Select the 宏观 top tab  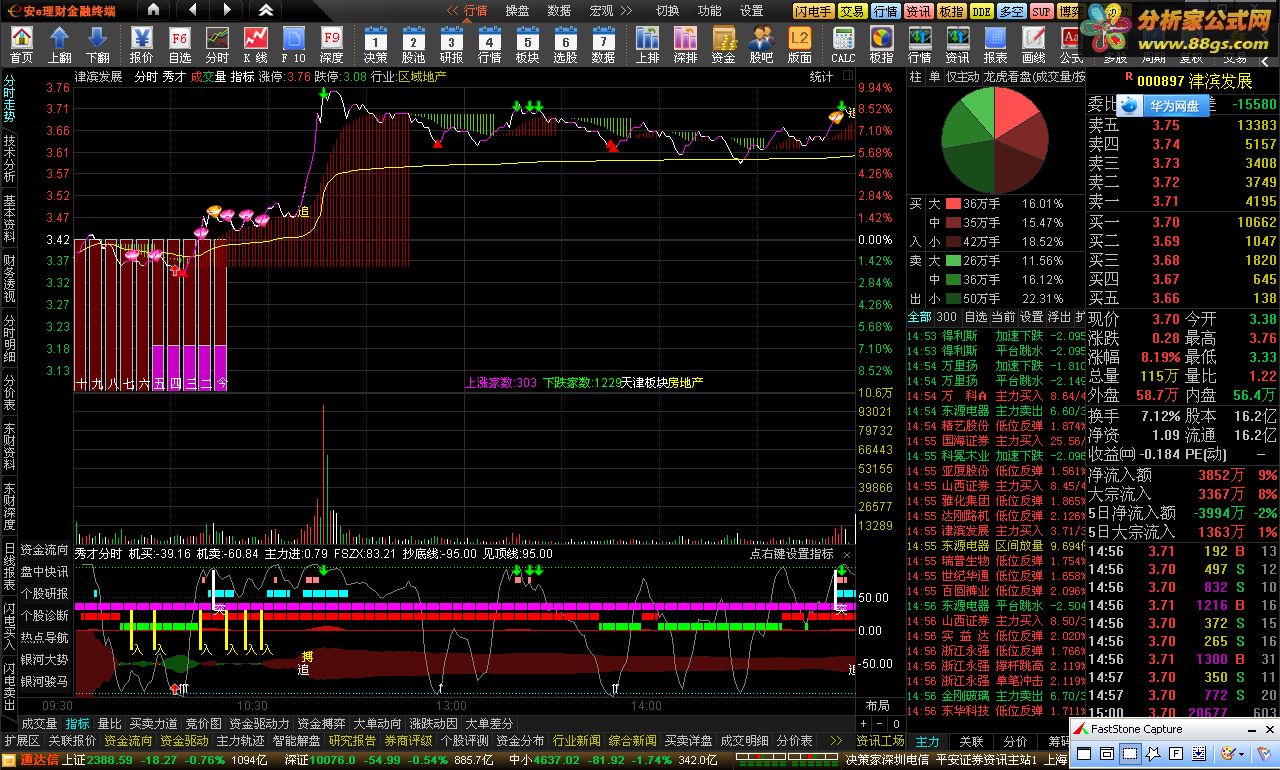[x=601, y=11]
